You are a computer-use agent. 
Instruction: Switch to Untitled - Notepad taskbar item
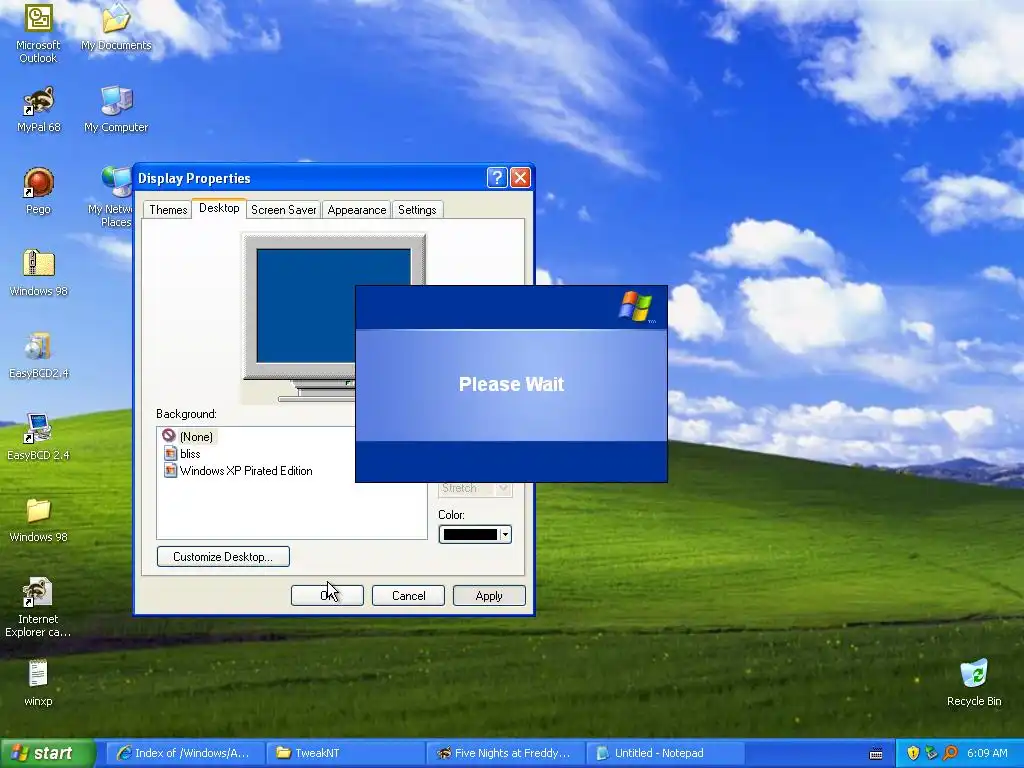click(666, 753)
